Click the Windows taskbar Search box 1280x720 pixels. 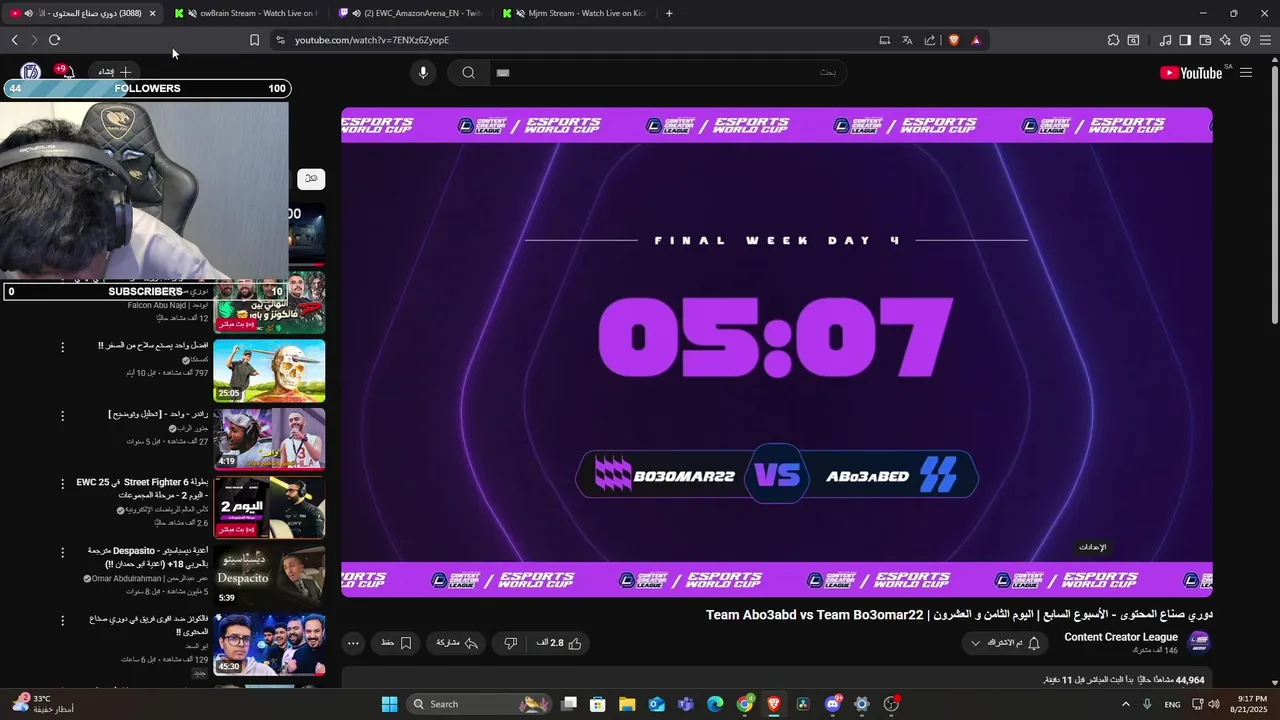pyautogui.click(x=478, y=704)
